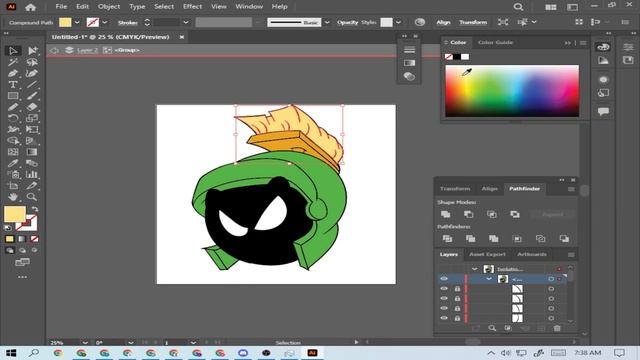Switch to Asset Export tab
The image size is (640, 360).
click(x=487, y=254)
